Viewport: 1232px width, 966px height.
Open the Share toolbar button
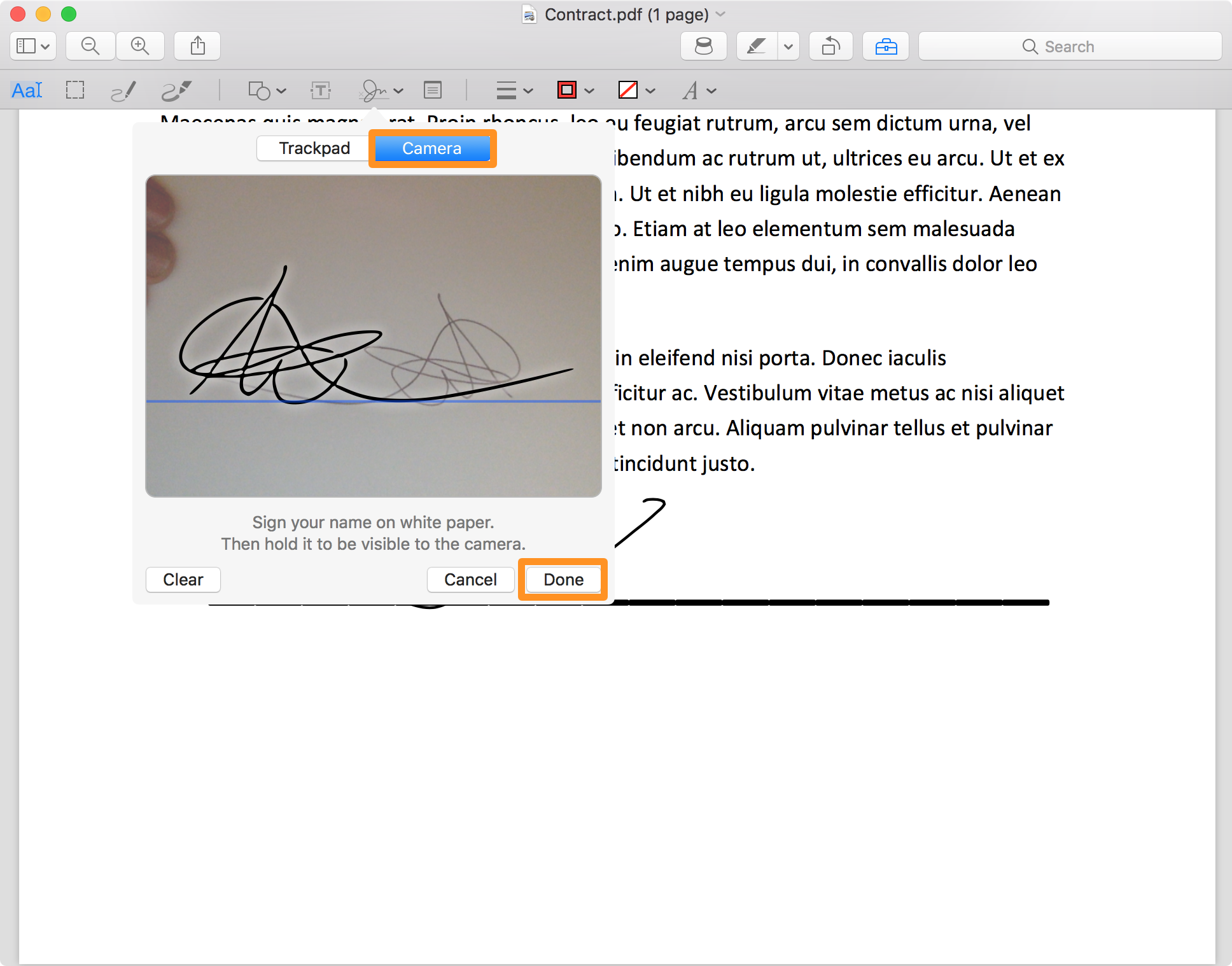click(198, 46)
